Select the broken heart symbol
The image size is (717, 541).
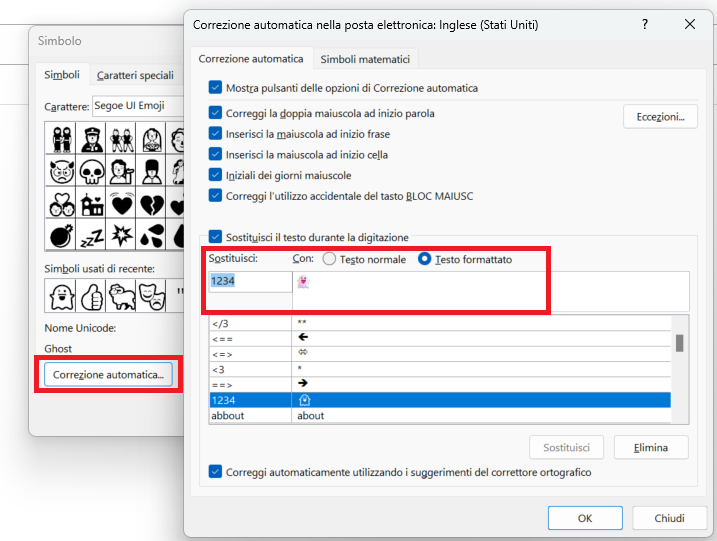pos(151,203)
